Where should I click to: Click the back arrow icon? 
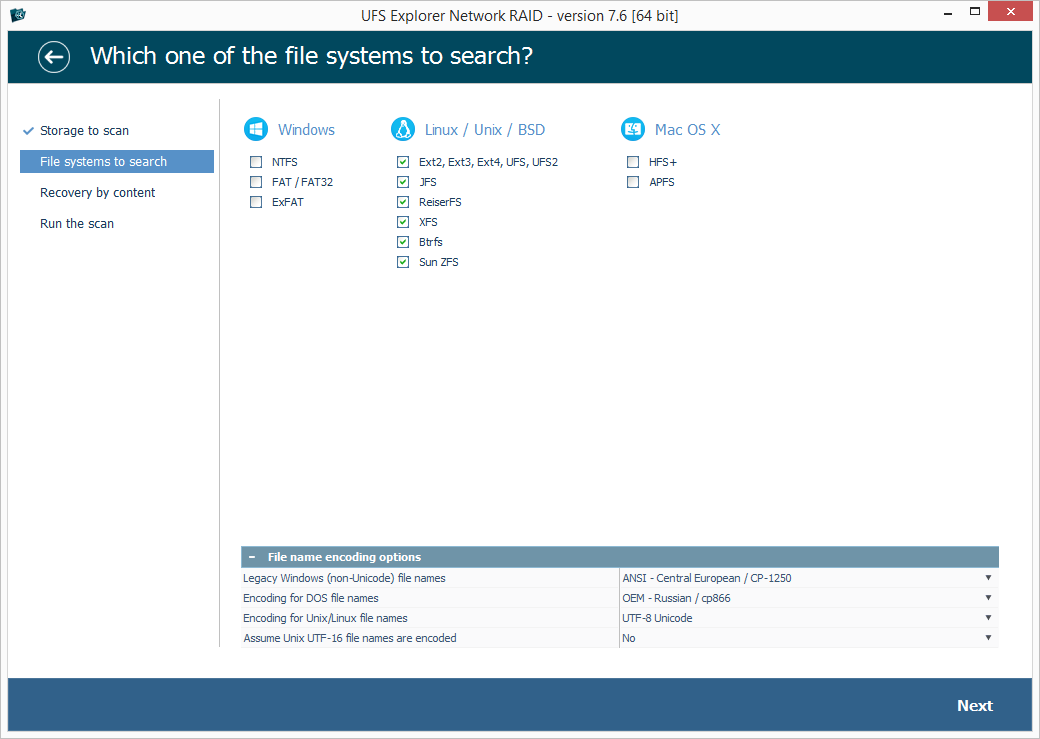click(54, 57)
